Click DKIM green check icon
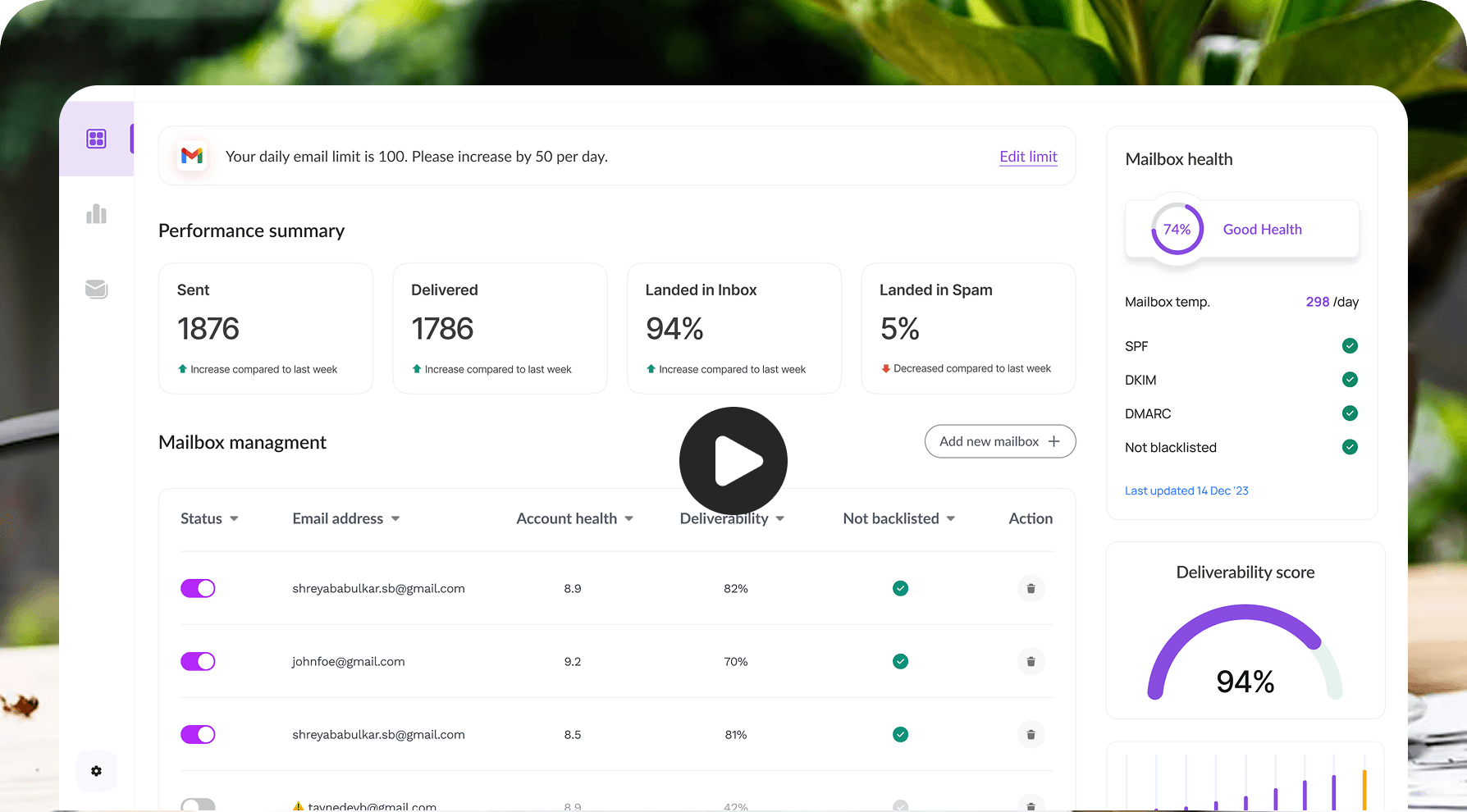Screen dimensions: 1467x812 (x=1350, y=379)
